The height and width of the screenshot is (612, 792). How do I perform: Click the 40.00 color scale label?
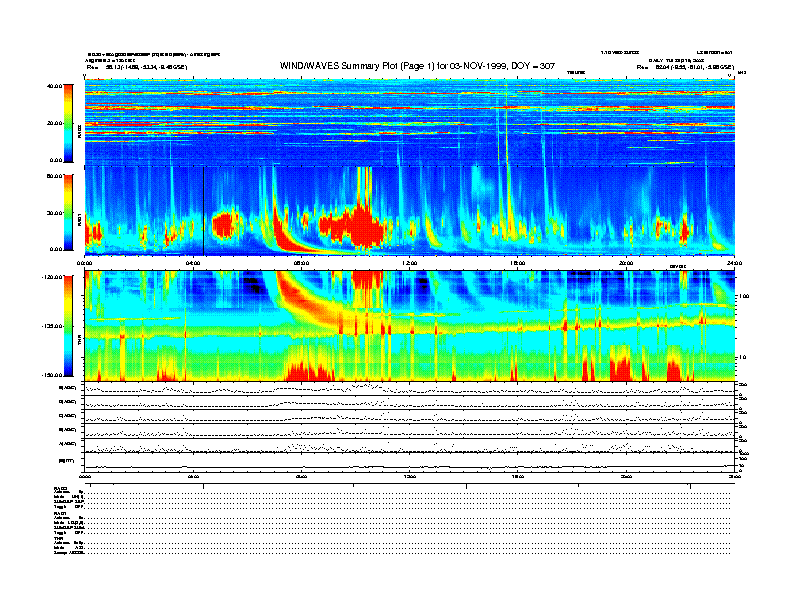click(54, 86)
